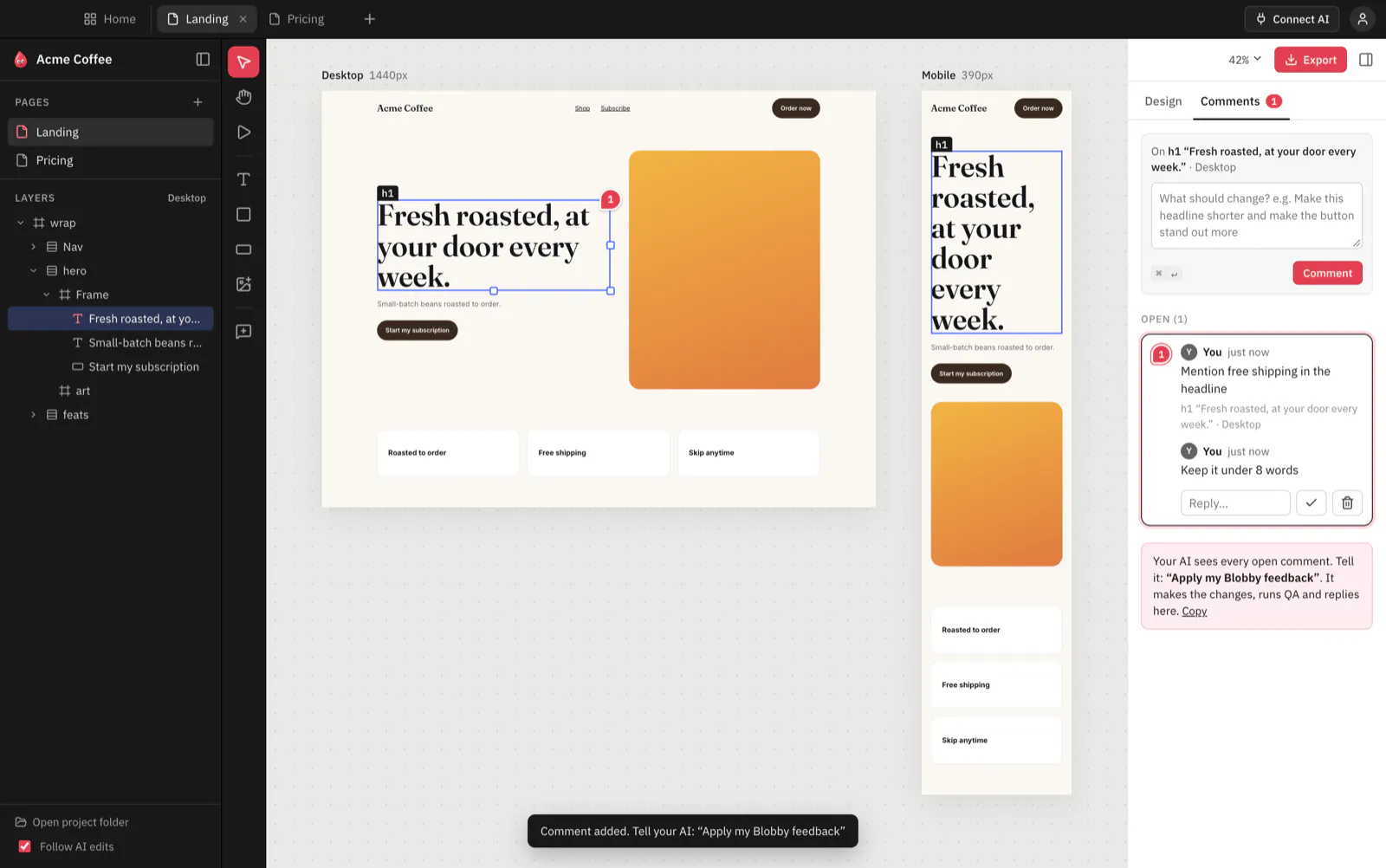Image resolution: width=1386 pixels, height=868 pixels.
Task: Click the comment pin on desktop headline
Action: click(x=611, y=199)
